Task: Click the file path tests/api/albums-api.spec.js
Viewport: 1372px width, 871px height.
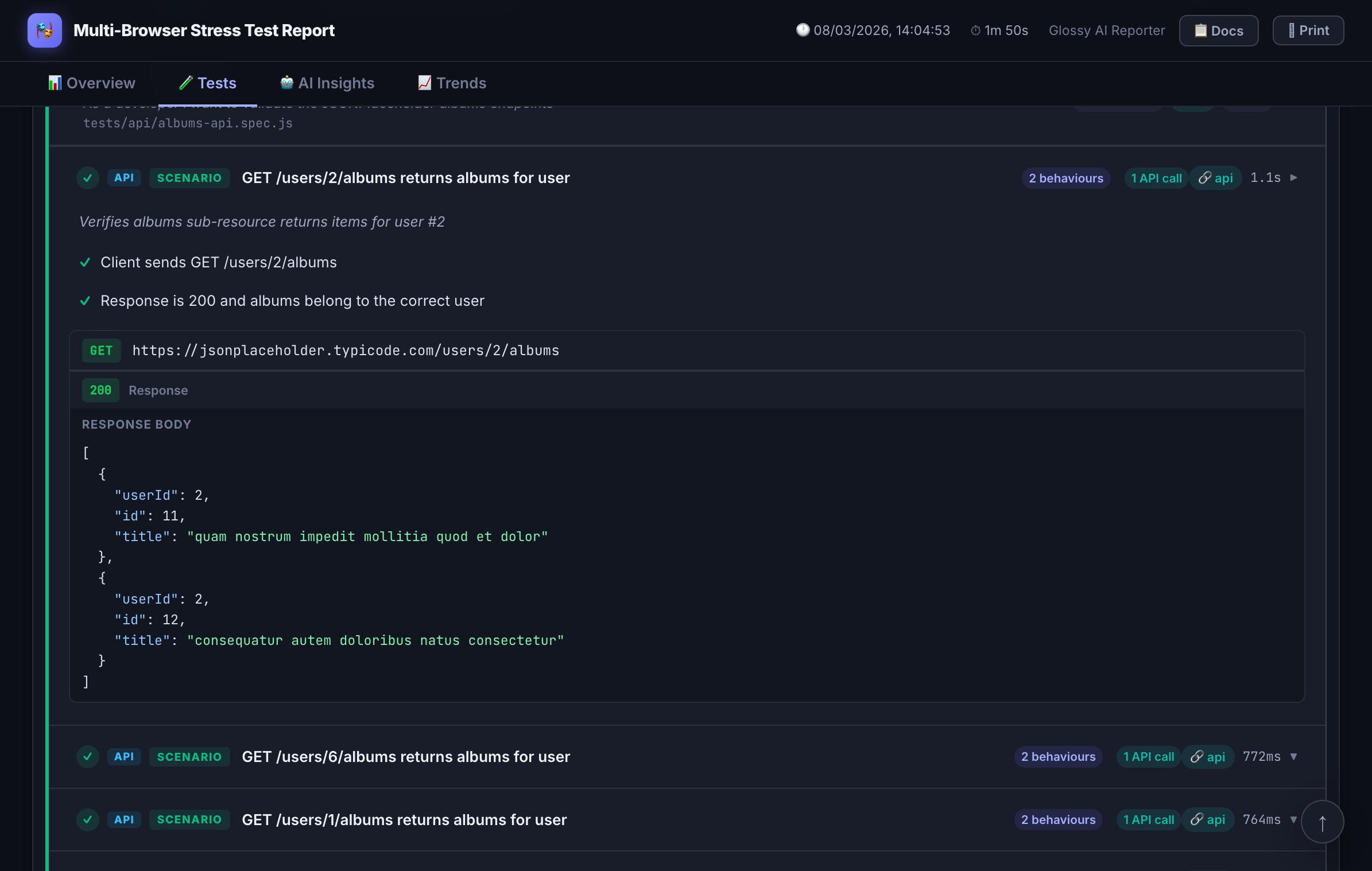Action: click(x=188, y=123)
